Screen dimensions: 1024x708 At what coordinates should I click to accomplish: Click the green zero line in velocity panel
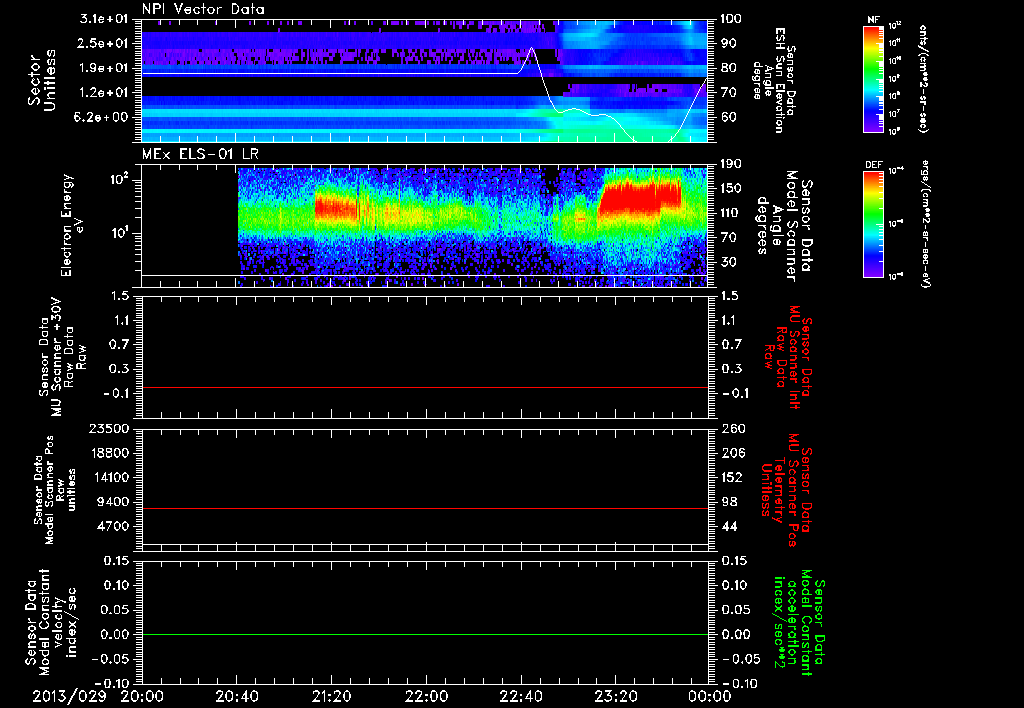tap(425, 634)
